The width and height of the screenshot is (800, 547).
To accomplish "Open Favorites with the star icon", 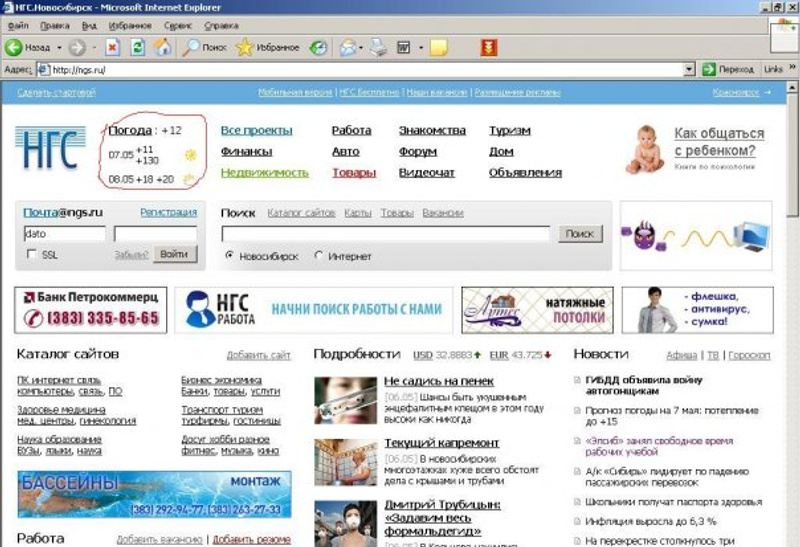I will click(x=245, y=47).
